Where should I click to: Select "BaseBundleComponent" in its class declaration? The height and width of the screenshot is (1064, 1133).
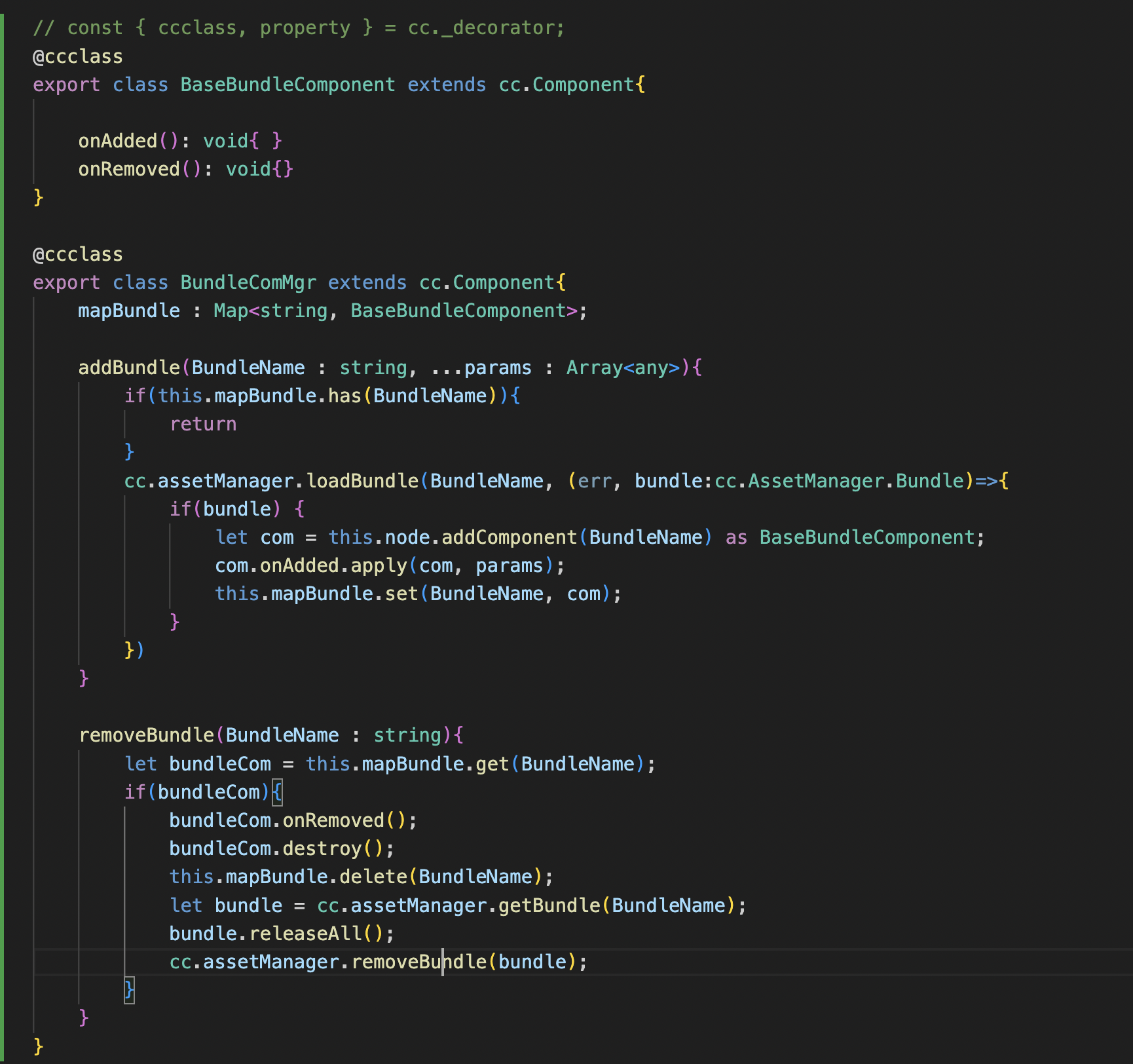[x=288, y=85]
